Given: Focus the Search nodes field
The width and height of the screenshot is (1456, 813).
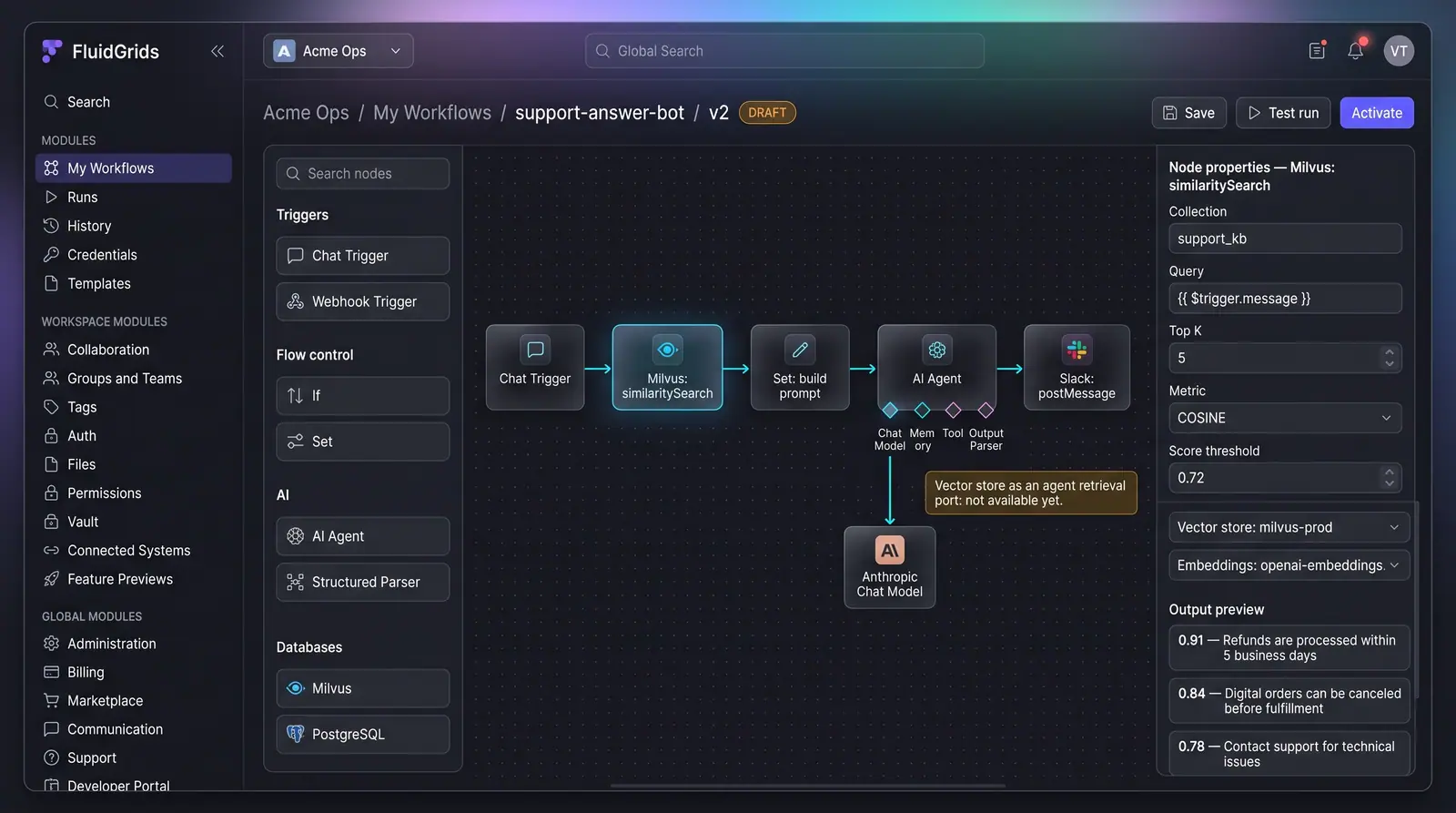Looking at the screenshot, I should pos(363,174).
